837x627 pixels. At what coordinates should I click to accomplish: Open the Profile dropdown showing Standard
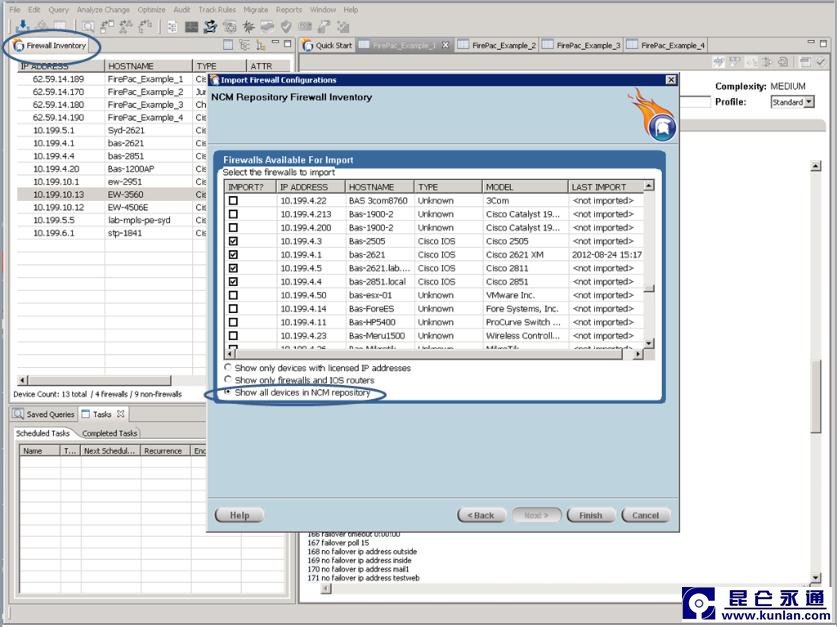808,102
